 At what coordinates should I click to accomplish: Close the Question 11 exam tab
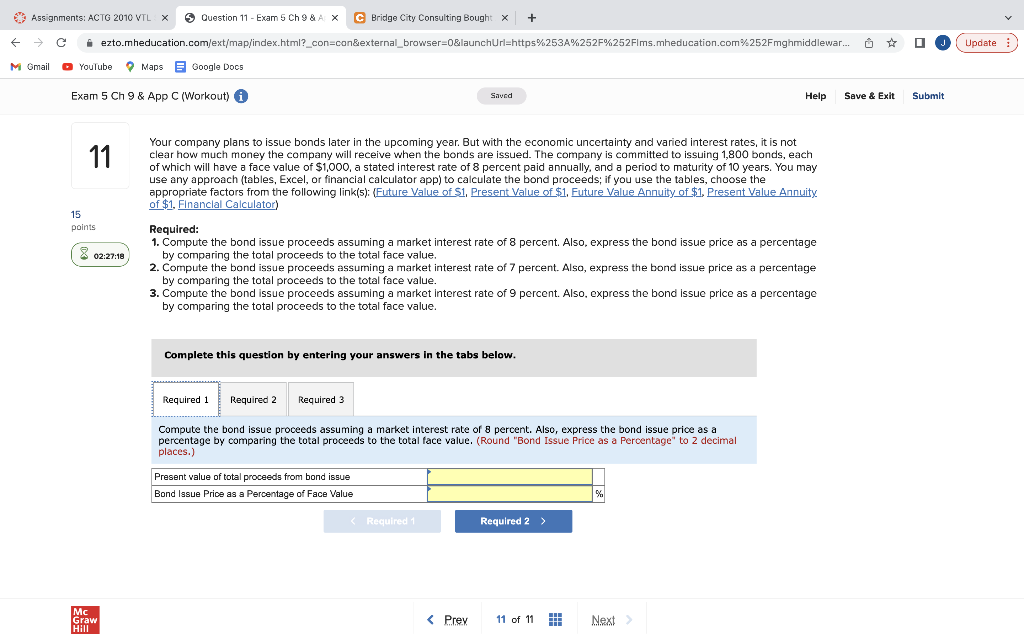[x=335, y=18]
